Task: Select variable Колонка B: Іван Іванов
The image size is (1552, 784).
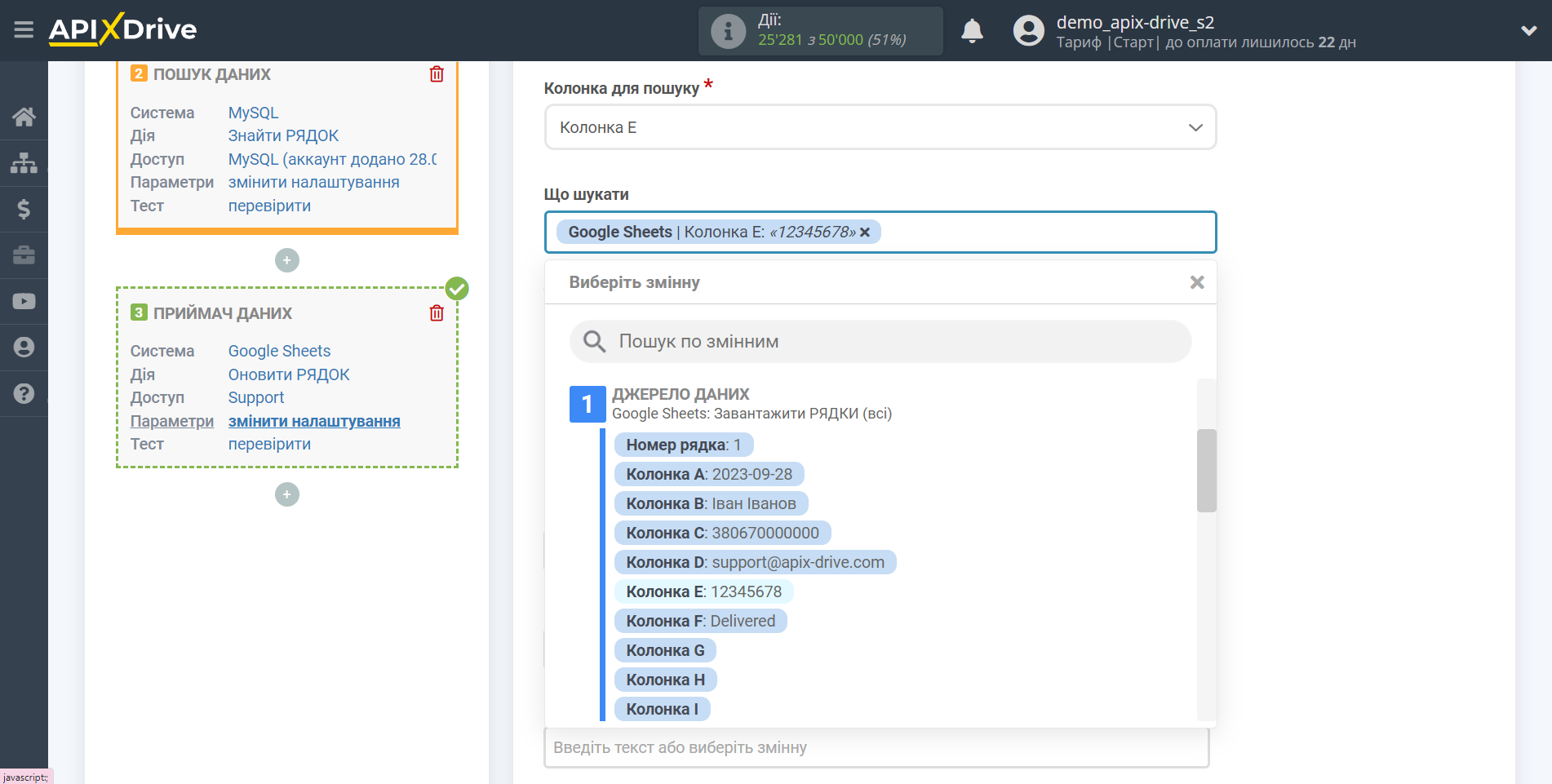Action: click(711, 503)
